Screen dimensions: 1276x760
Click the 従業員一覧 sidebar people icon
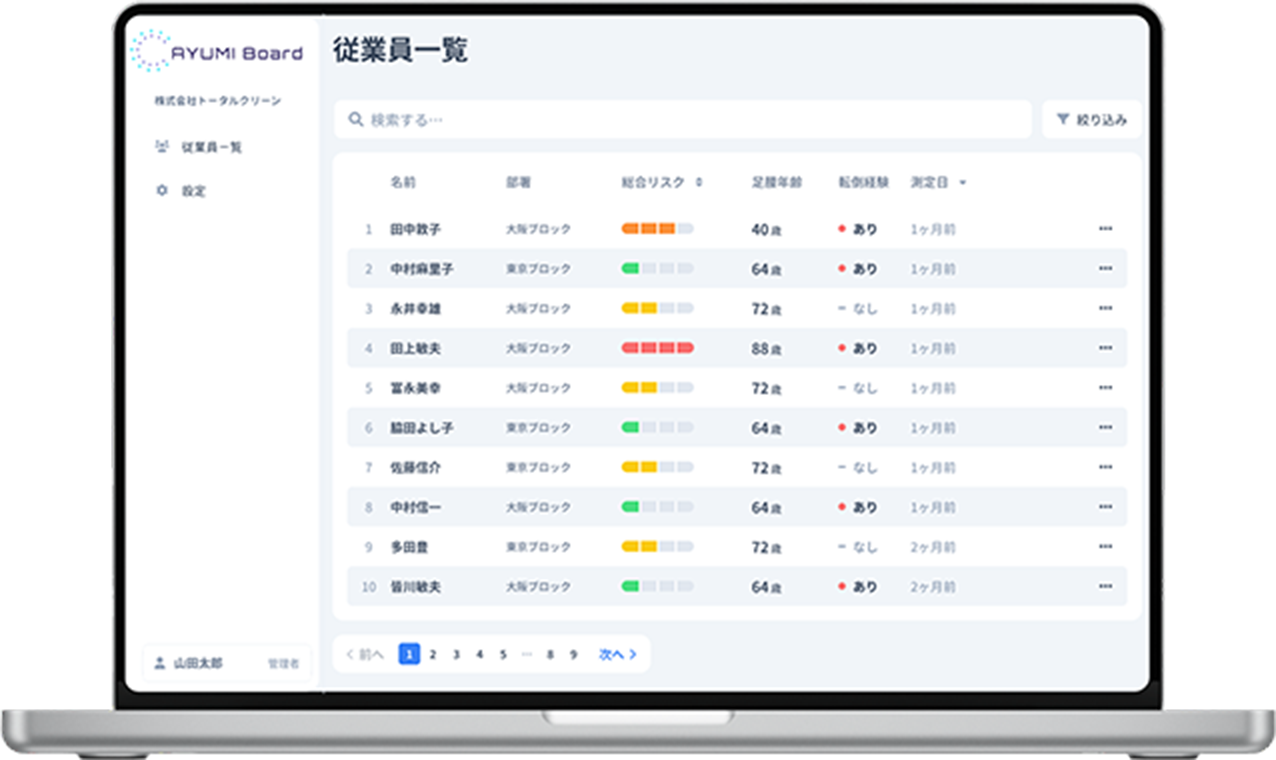(x=162, y=147)
